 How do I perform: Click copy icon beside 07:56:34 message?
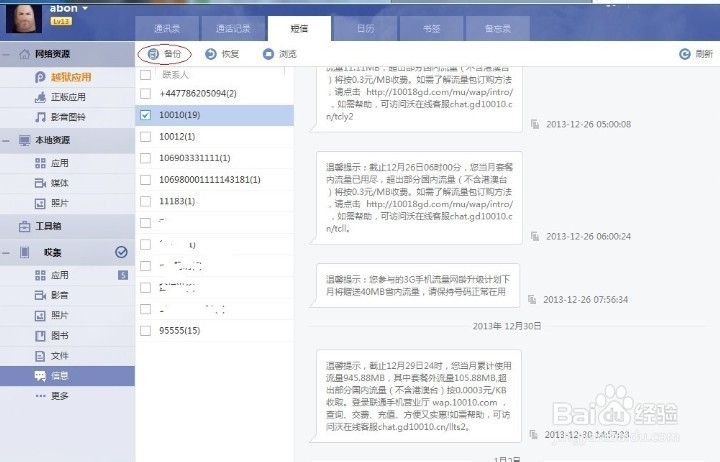[532, 299]
